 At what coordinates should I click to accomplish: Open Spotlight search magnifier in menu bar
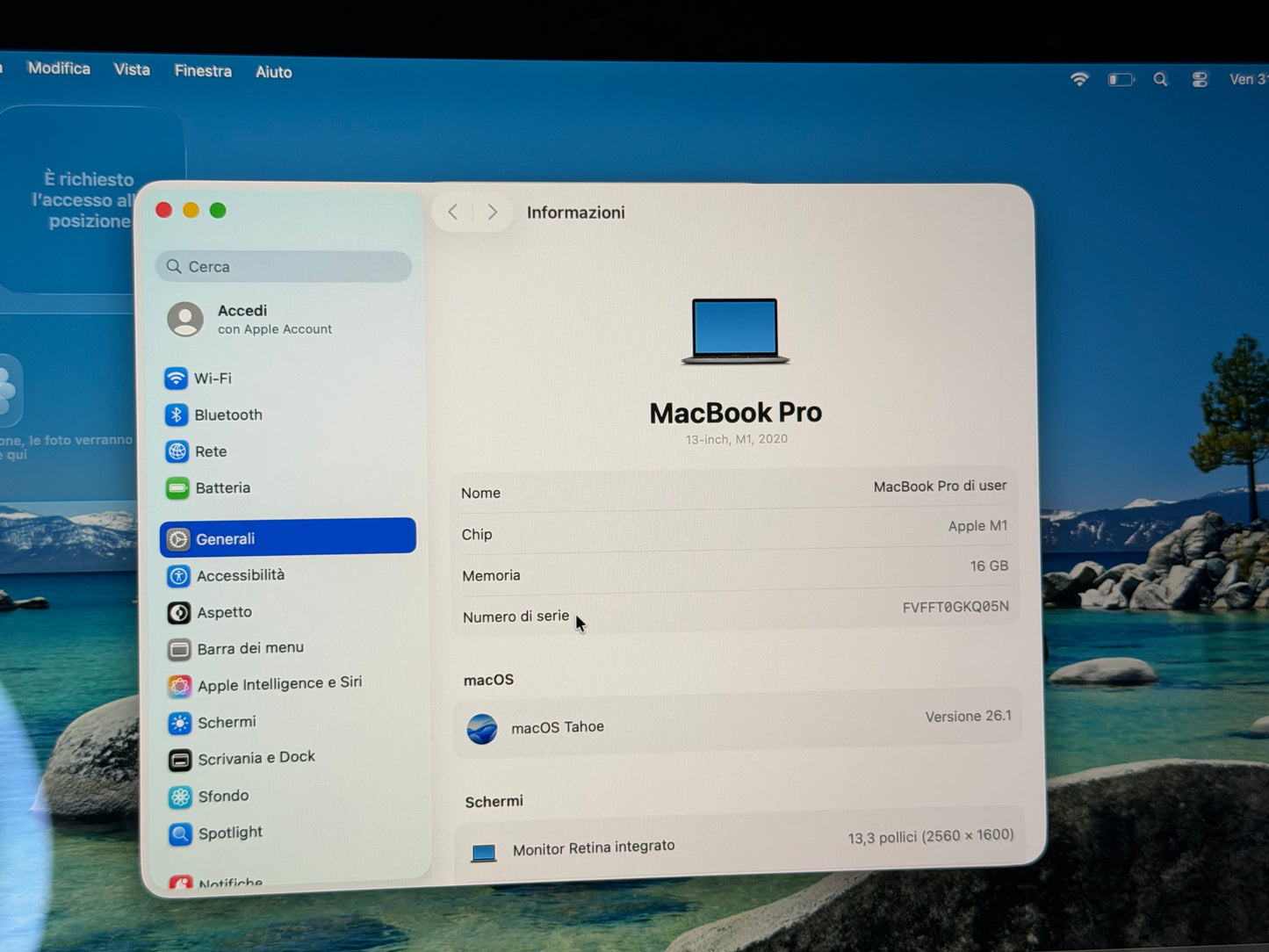click(x=1160, y=80)
